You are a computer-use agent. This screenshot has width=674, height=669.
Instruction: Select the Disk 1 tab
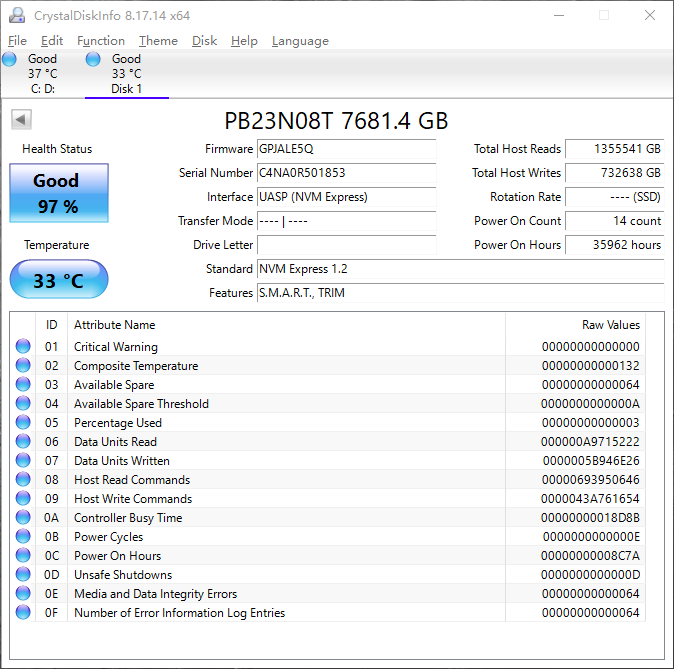tap(127, 74)
